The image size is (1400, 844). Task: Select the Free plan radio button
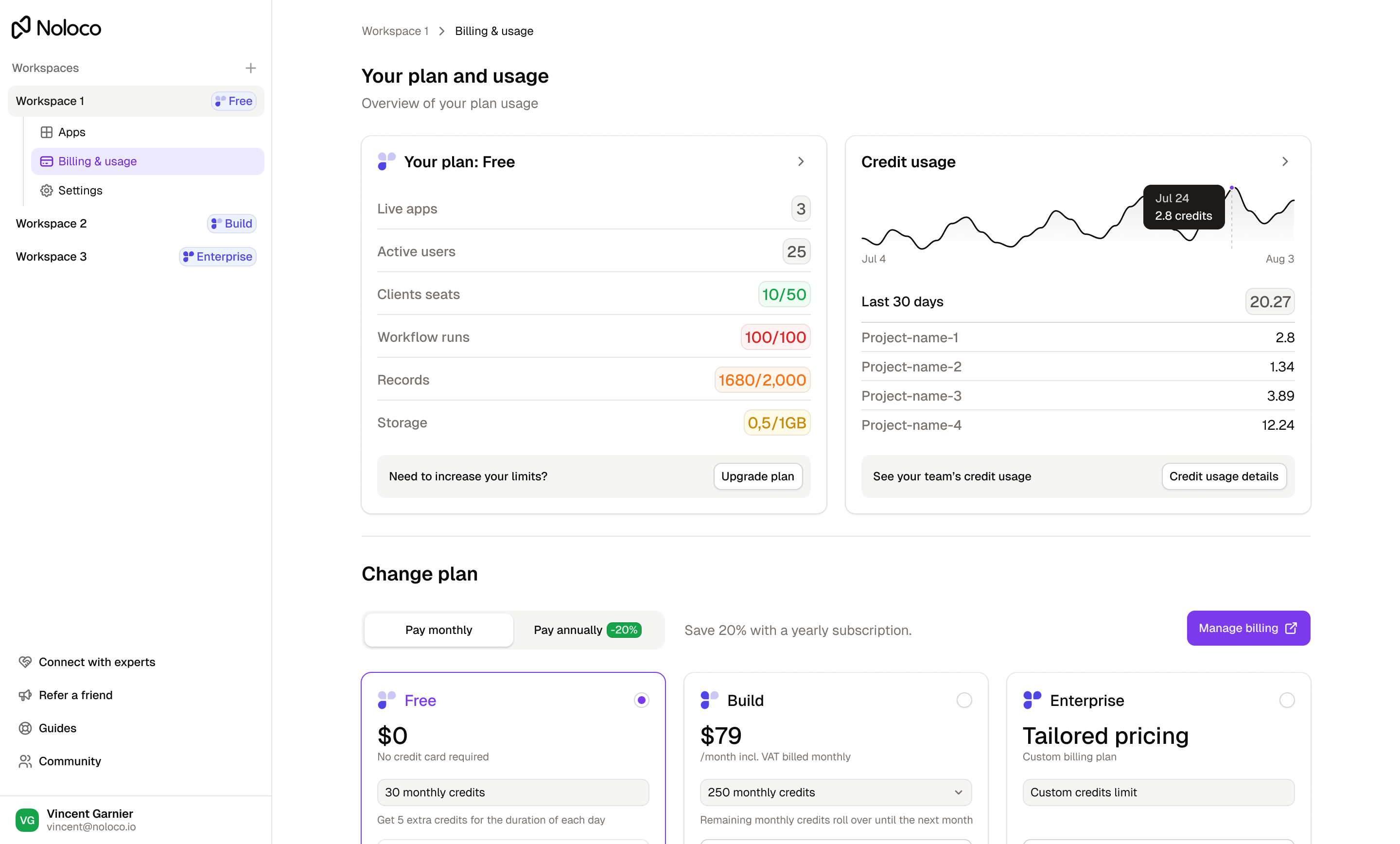click(642, 700)
